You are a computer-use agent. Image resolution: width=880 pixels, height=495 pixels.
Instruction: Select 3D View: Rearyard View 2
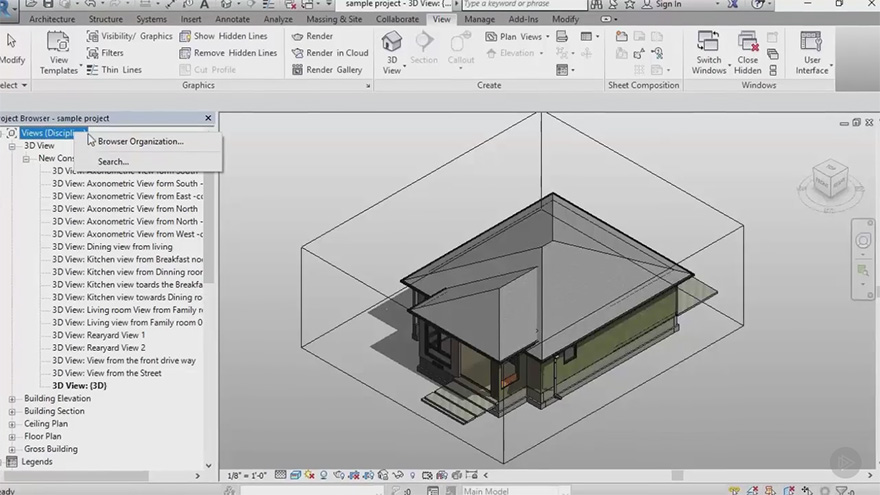coord(98,348)
